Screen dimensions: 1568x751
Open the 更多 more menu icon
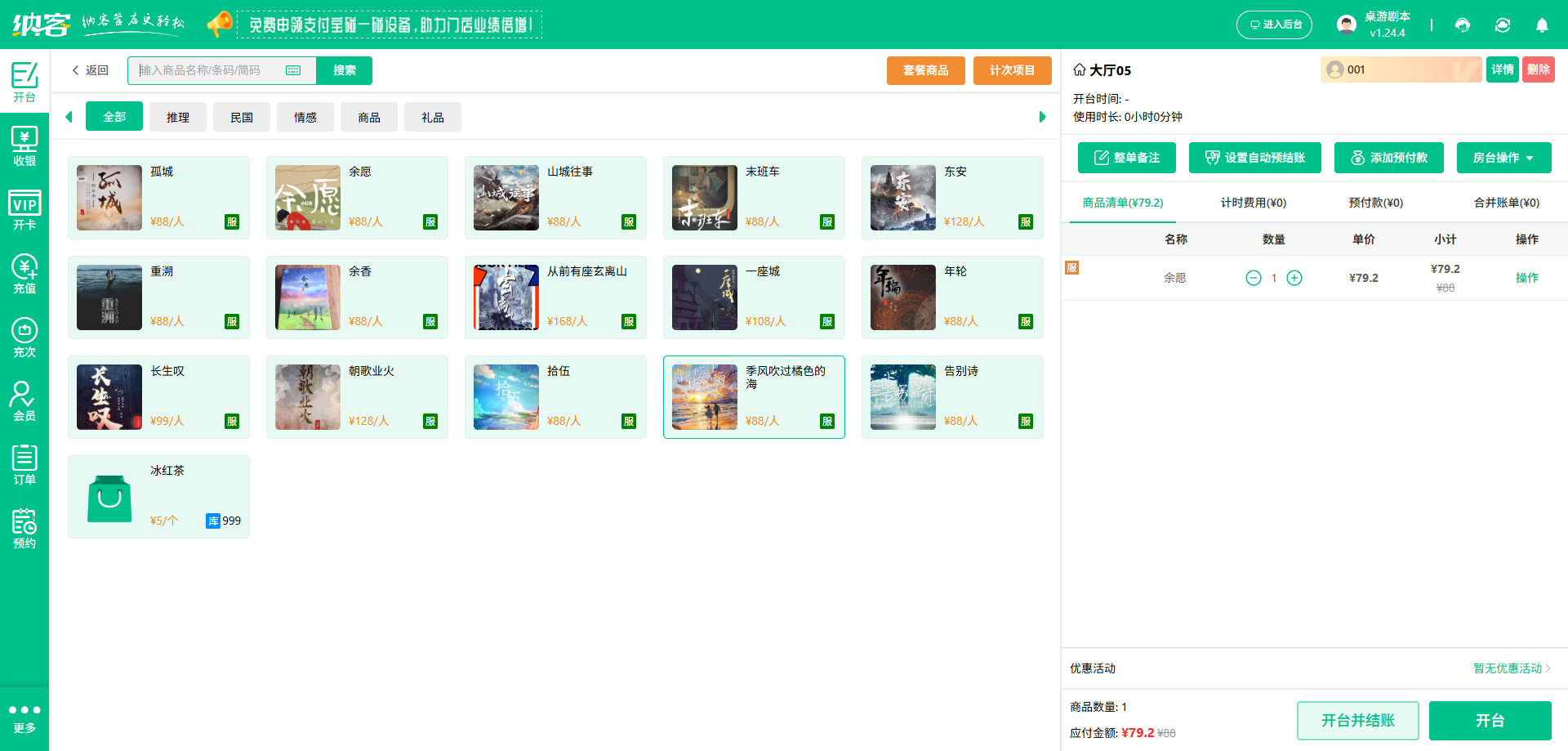click(x=24, y=718)
